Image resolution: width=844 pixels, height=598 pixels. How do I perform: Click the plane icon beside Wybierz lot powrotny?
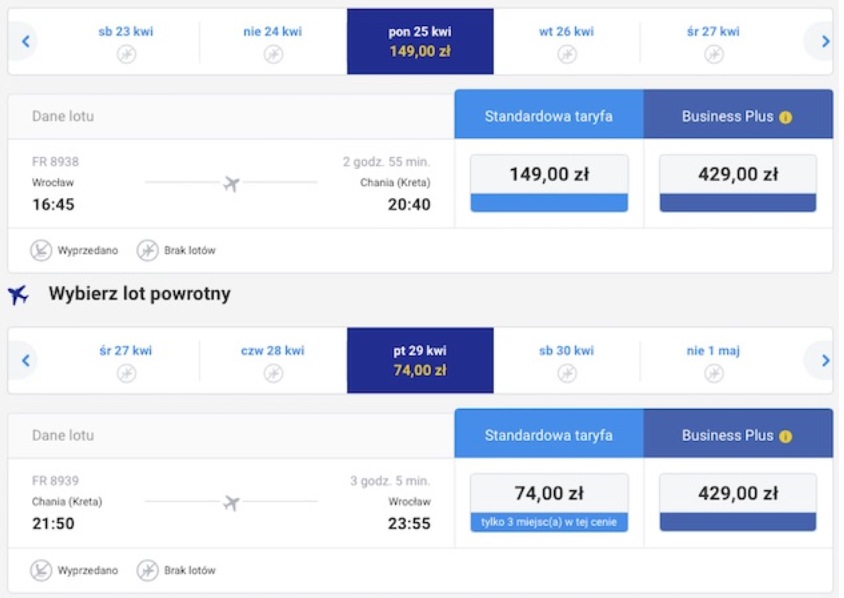18,295
